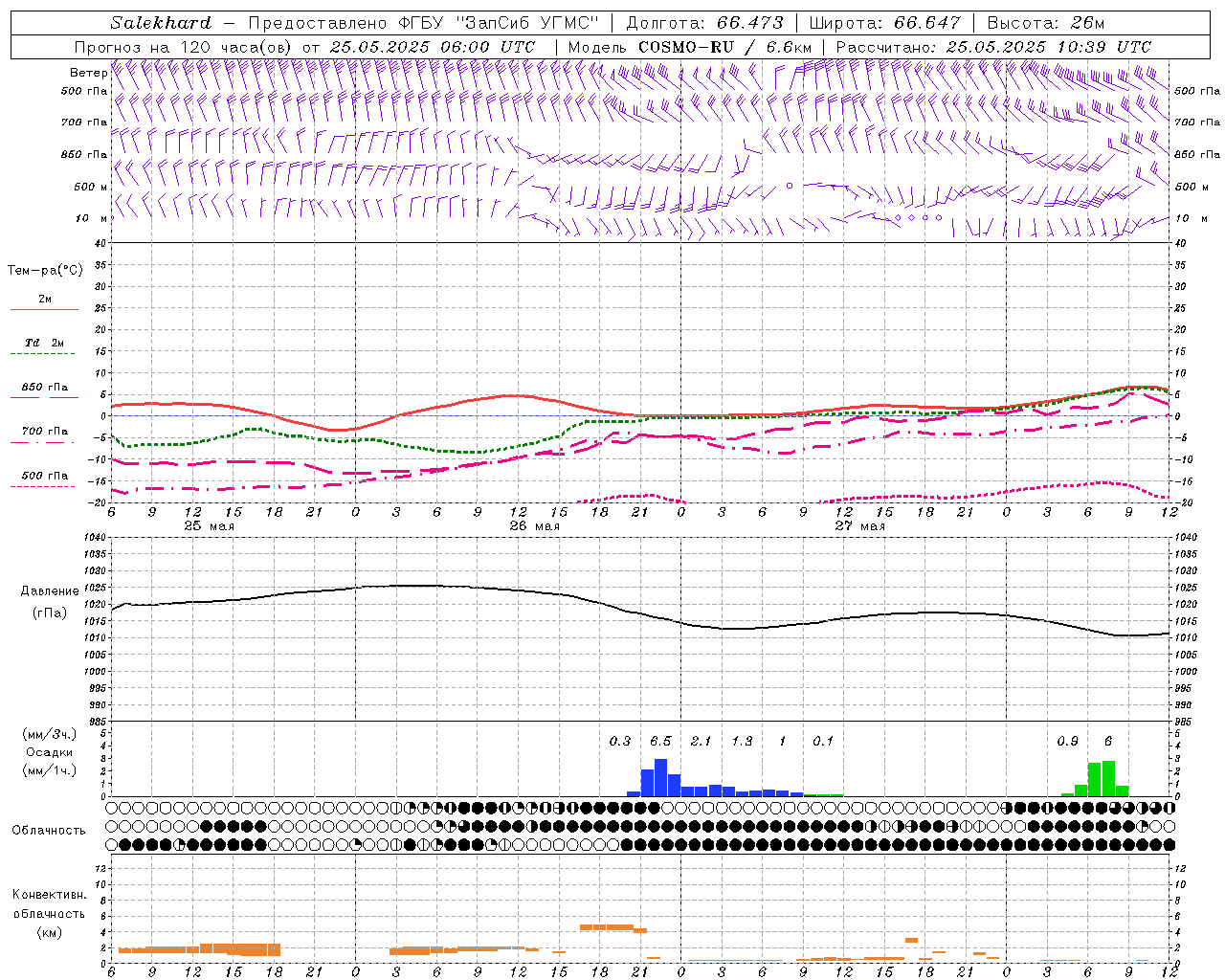Select the 26 мая date marker
1225x980 pixels.
pos(534,526)
